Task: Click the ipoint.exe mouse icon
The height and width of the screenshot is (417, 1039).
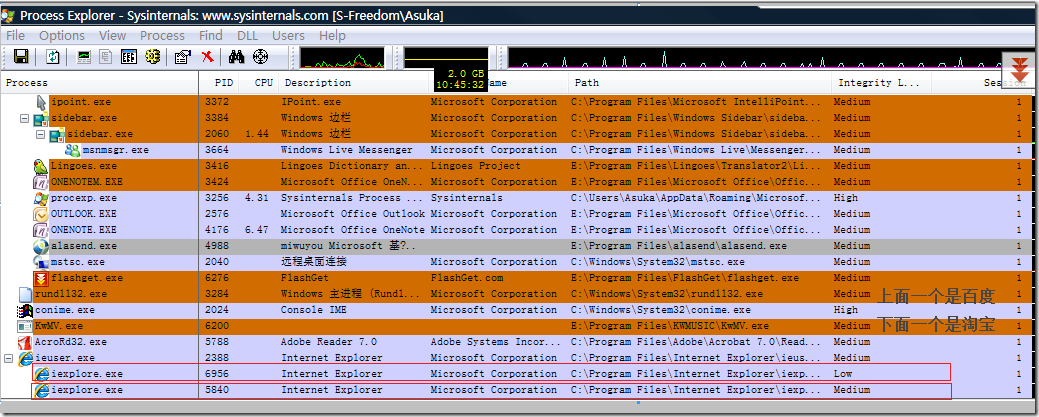Action: click(41, 102)
